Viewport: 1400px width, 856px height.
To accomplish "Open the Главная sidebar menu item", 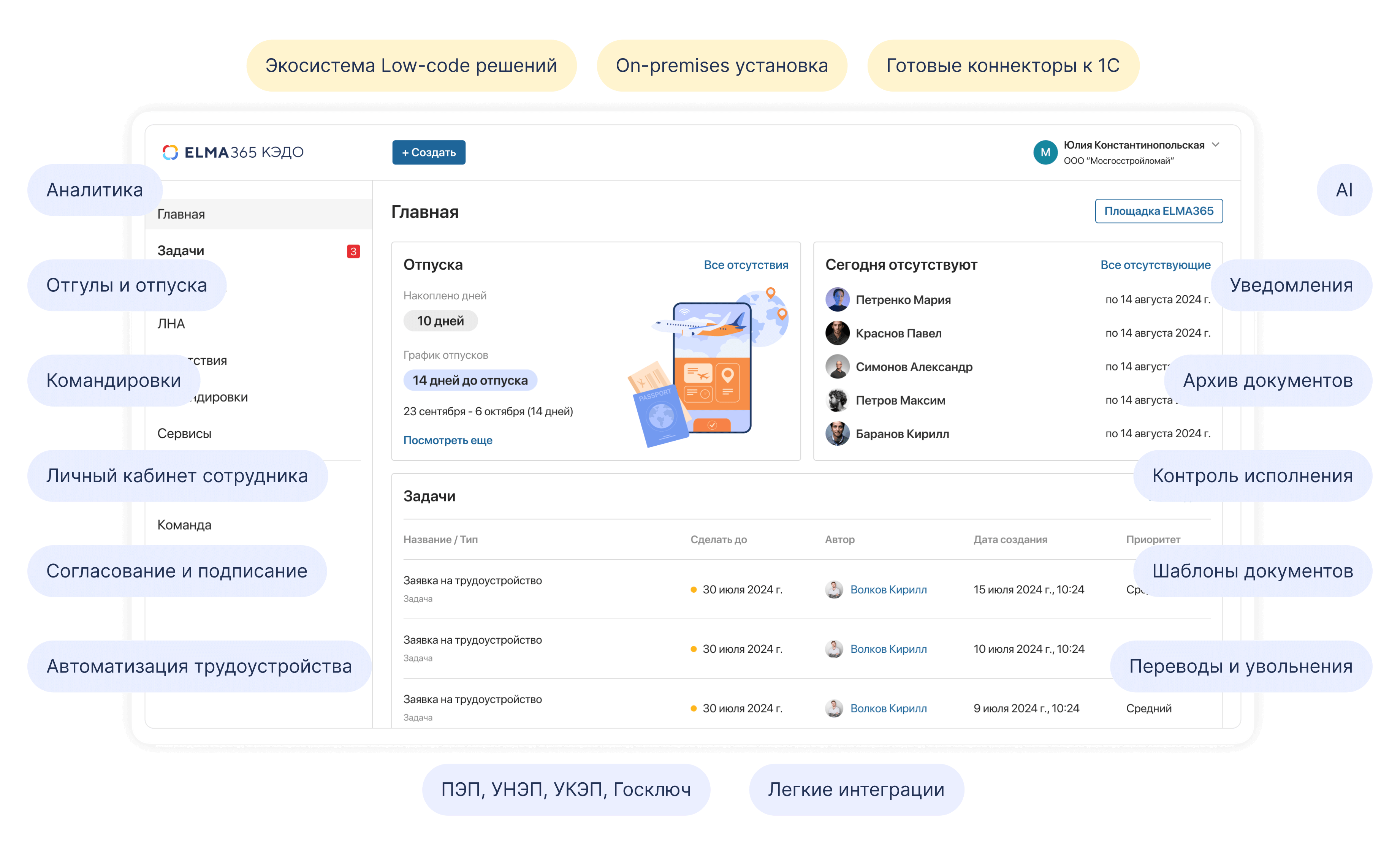I will (x=181, y=214).
